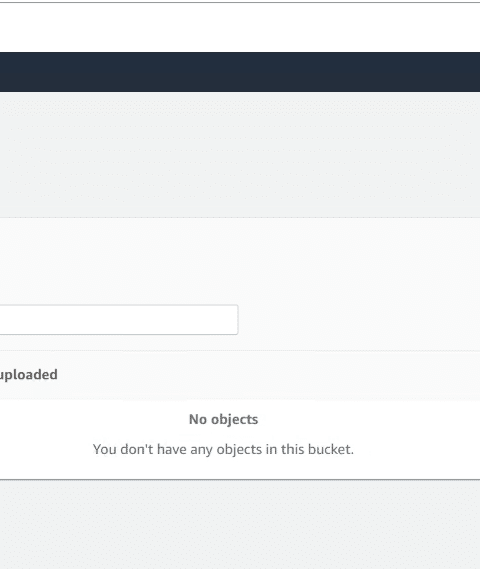
Task: Click the word "bucket" in empty-state message
Action: pos(329,450)
